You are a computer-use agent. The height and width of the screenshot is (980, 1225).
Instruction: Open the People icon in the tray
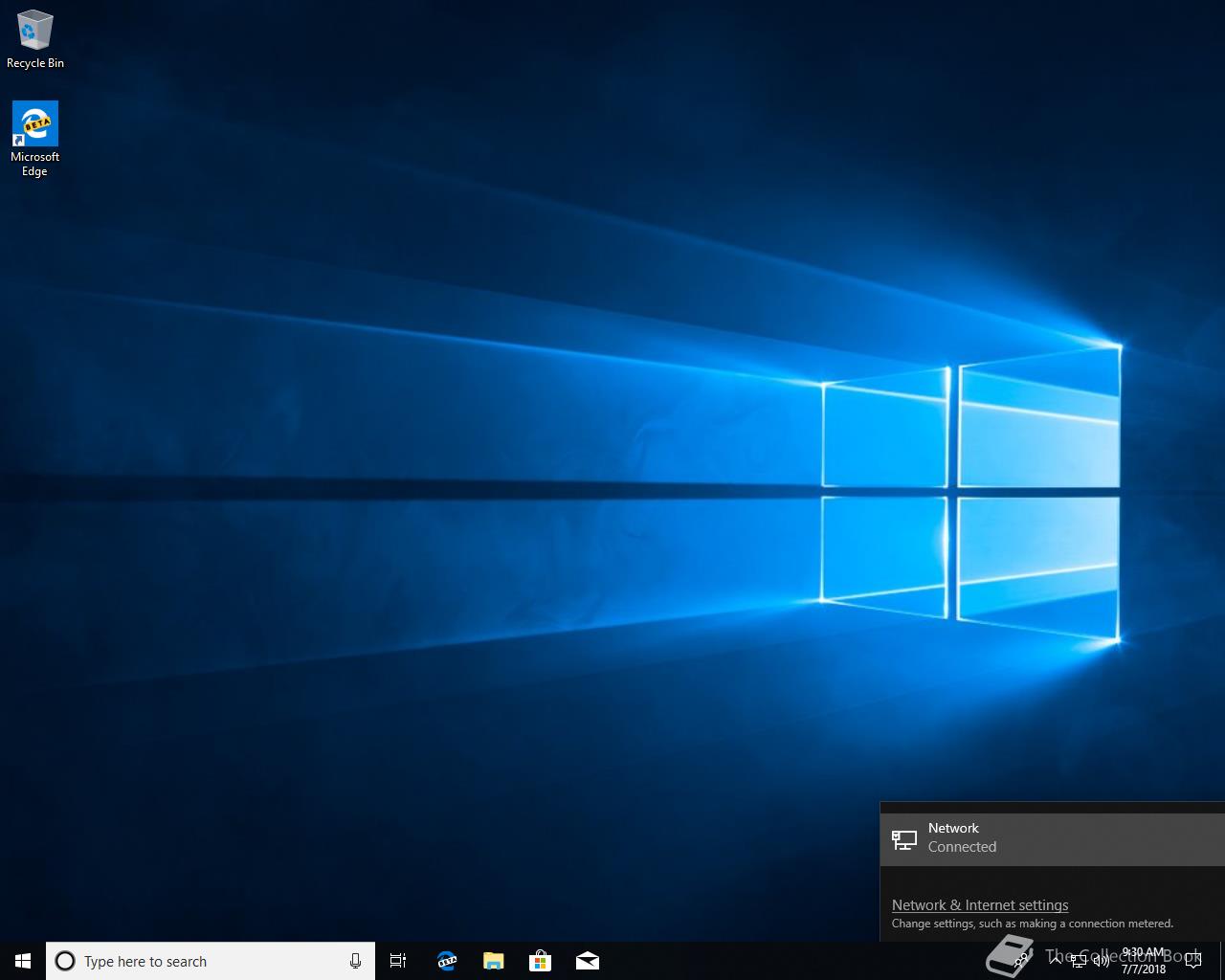click(1022, 961)
